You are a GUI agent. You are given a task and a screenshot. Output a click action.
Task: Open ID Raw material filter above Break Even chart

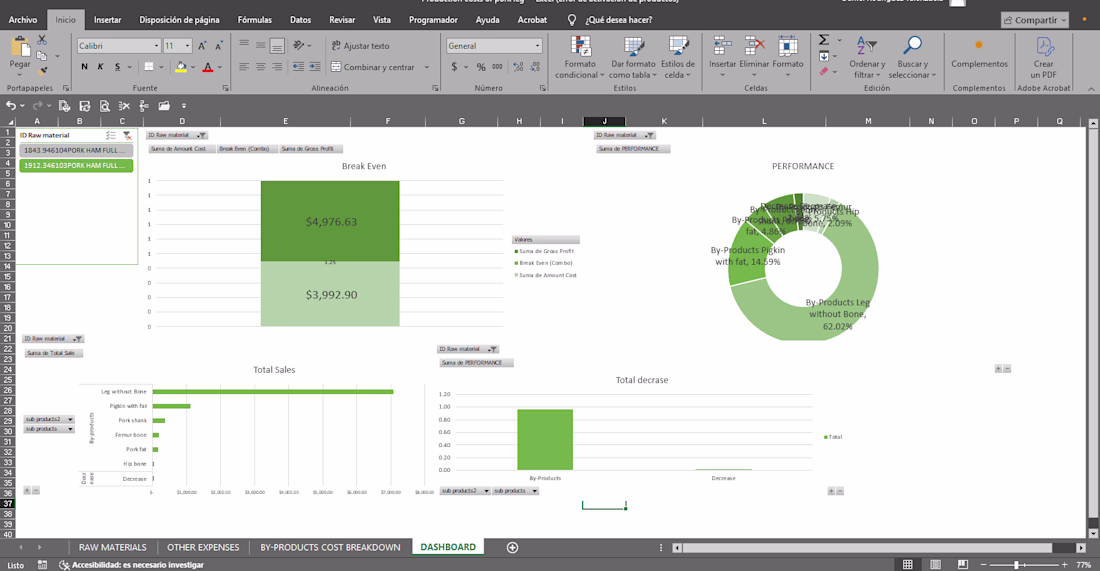point(201,135)
